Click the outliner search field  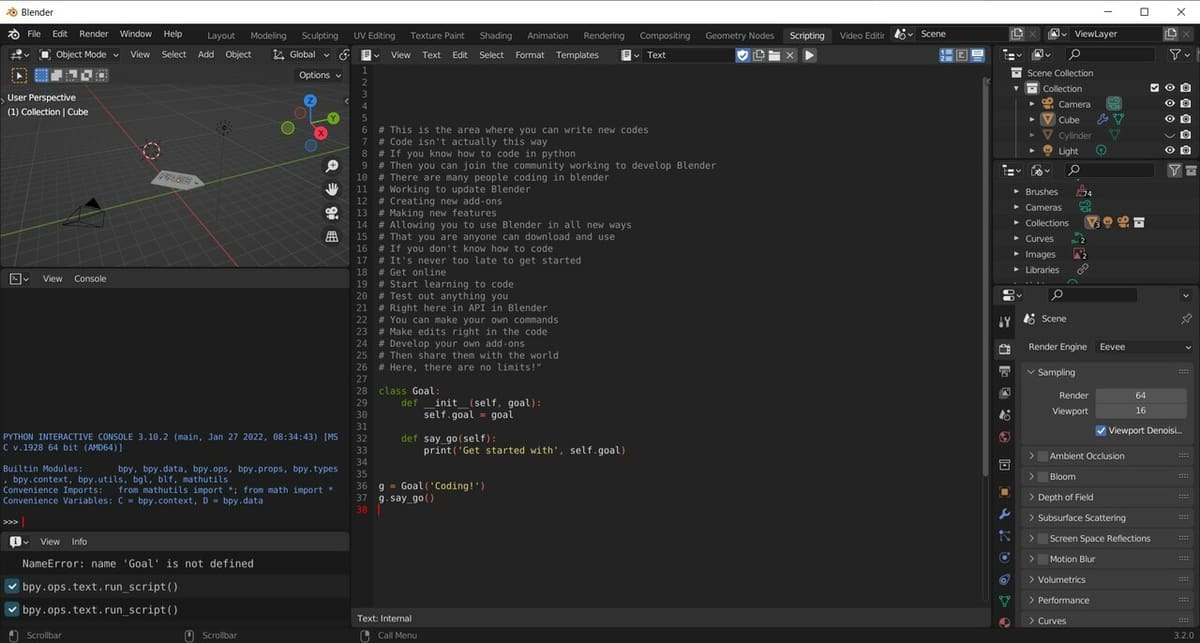coord(1110,55)
